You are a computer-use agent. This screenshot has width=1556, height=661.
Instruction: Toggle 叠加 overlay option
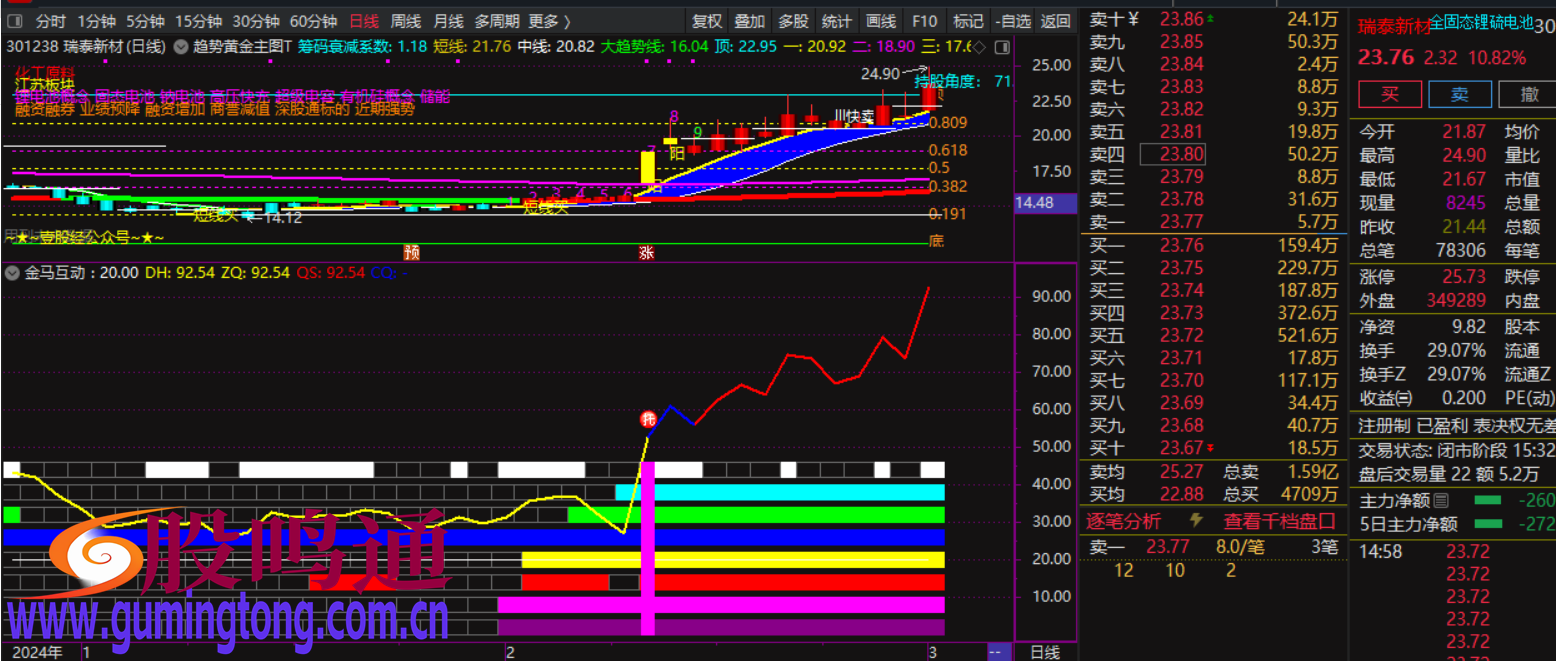click(749, 21)
